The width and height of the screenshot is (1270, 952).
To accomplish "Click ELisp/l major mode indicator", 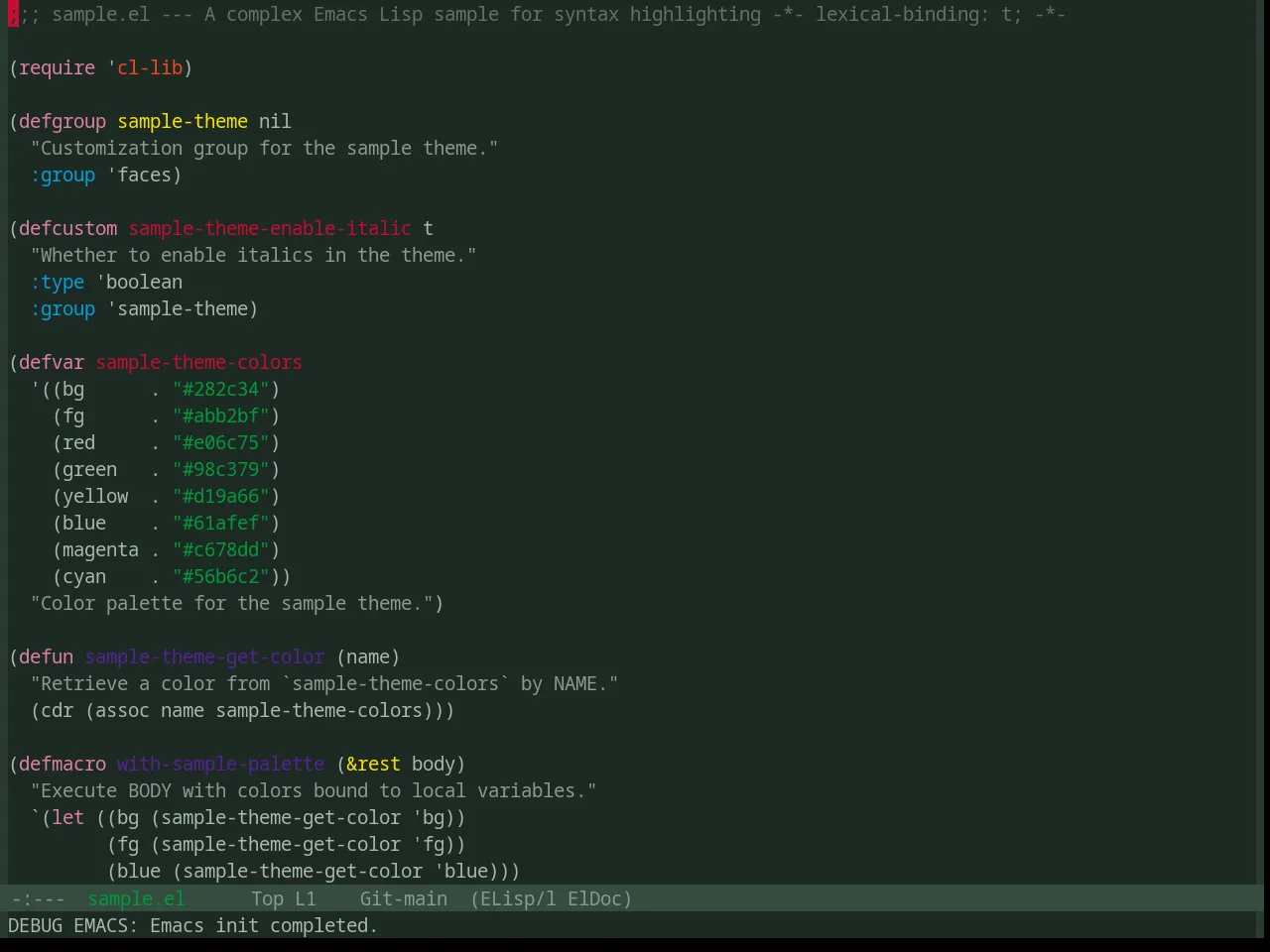I will (518, 898).
